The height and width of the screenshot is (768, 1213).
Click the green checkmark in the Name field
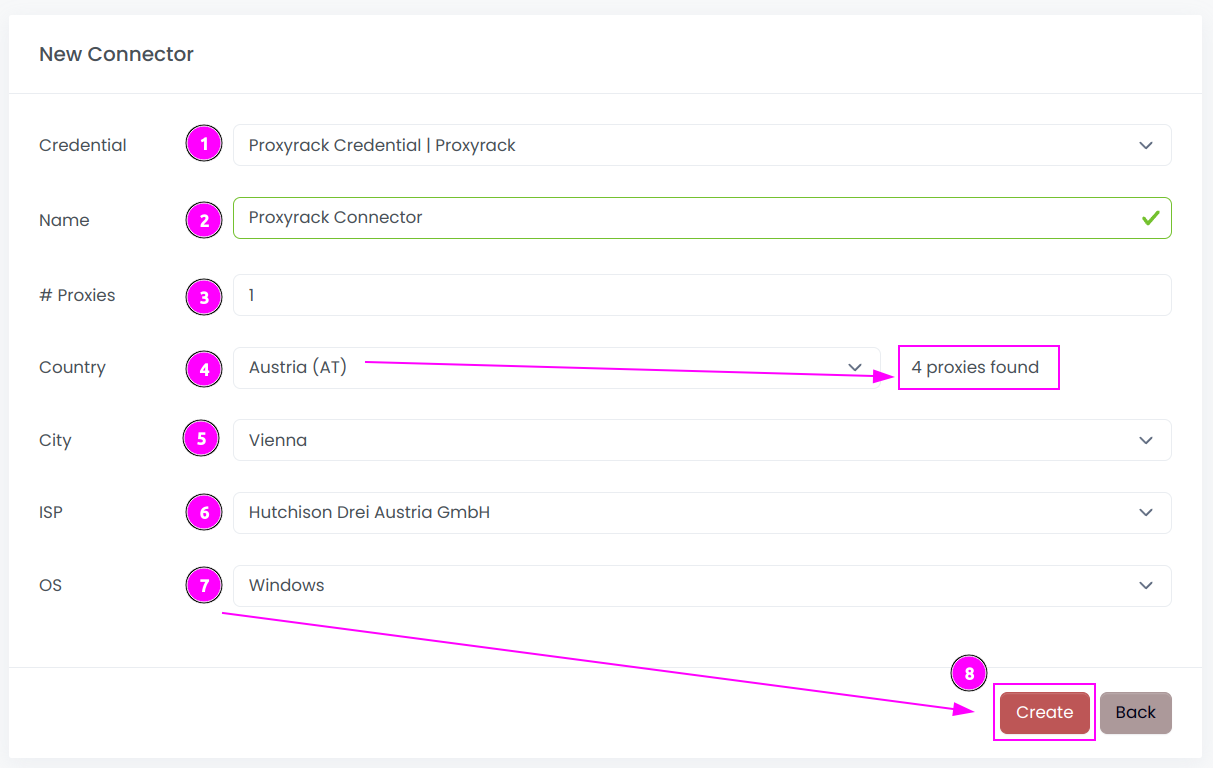pyautogui.click(x=1151, y=218)
